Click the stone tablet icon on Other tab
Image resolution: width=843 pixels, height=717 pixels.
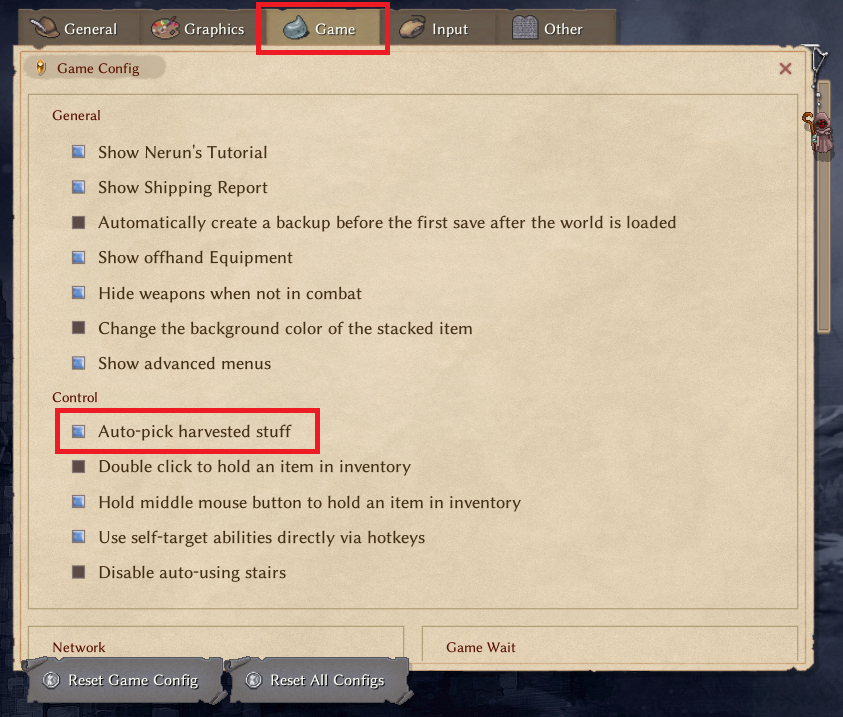(x=525, y=27)
